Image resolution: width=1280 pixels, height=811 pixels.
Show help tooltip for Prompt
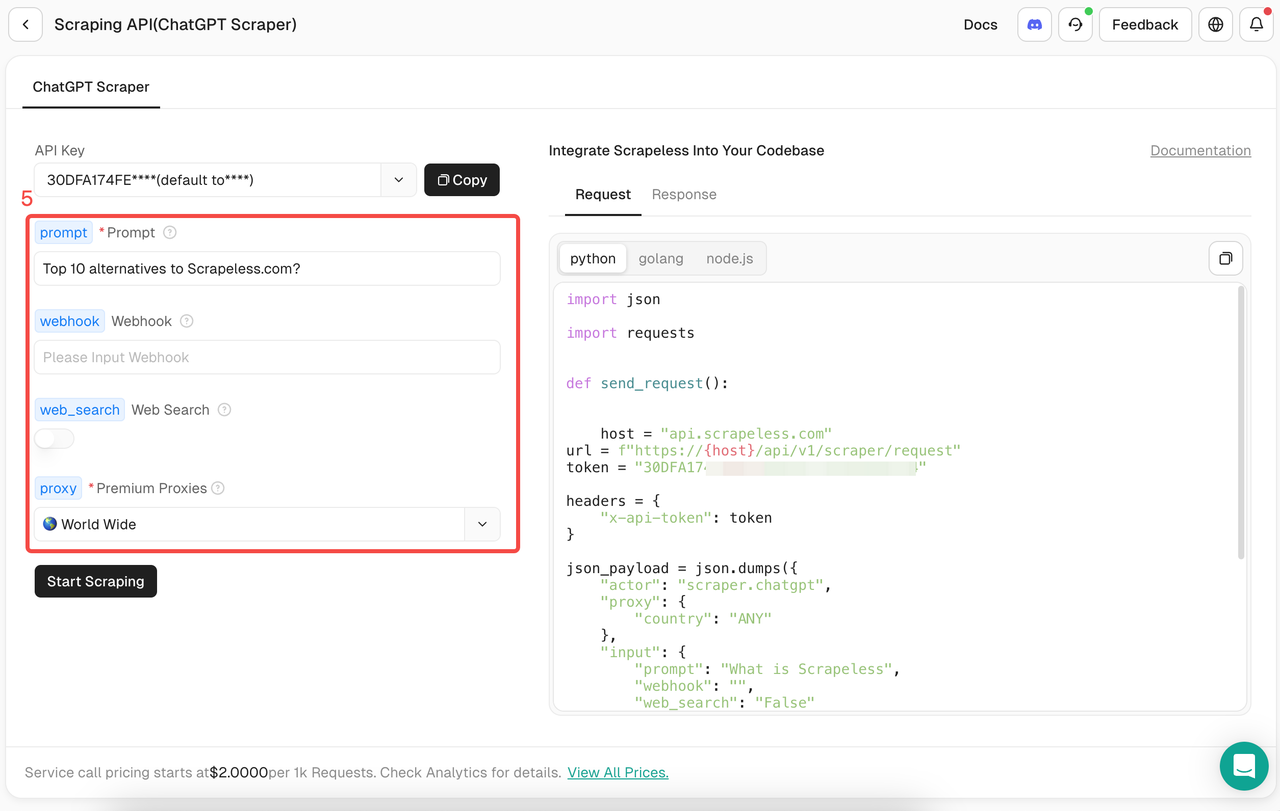[x=170, y=233]
